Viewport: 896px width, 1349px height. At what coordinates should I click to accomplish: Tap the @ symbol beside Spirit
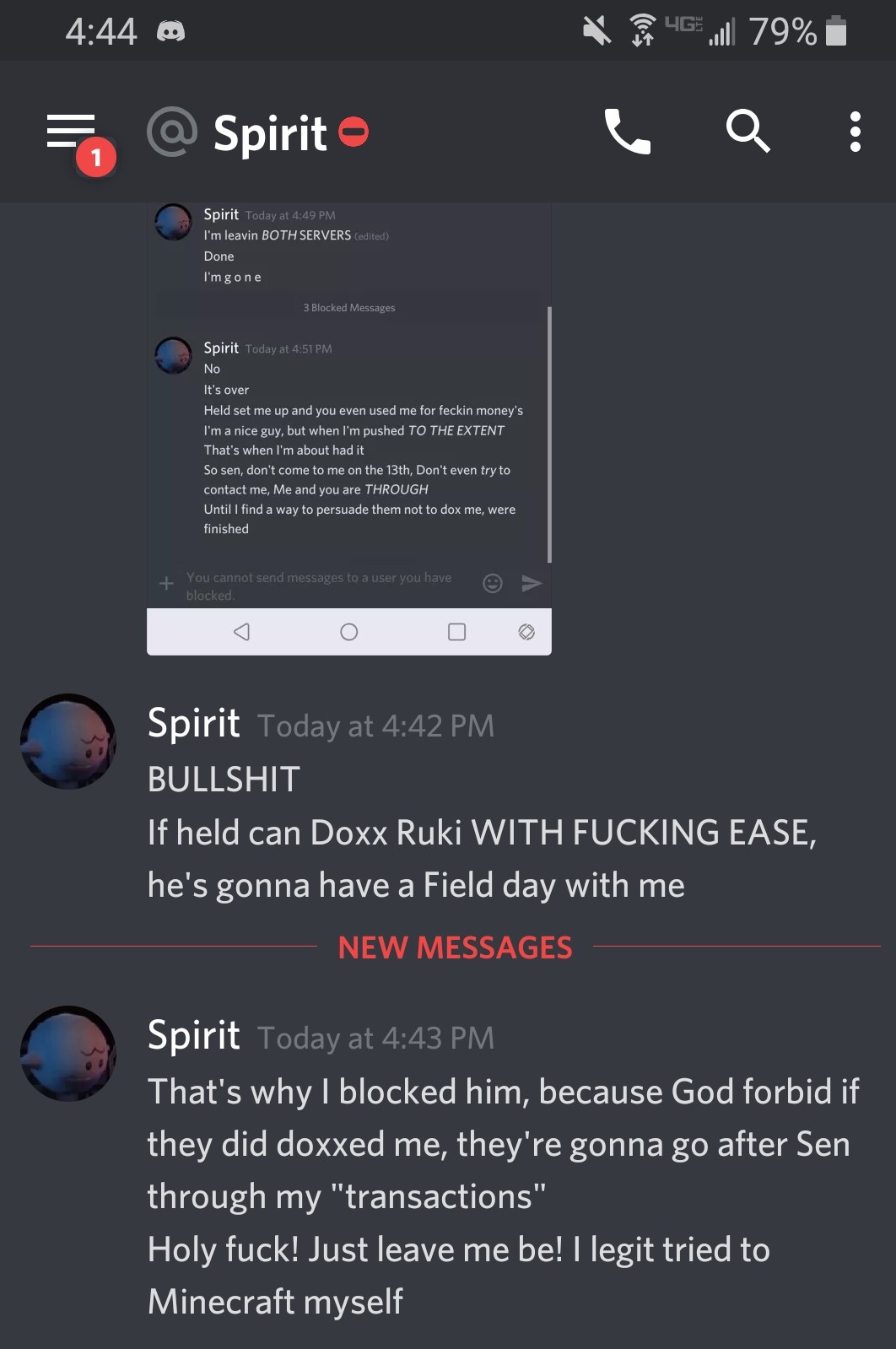click(172, 132)
